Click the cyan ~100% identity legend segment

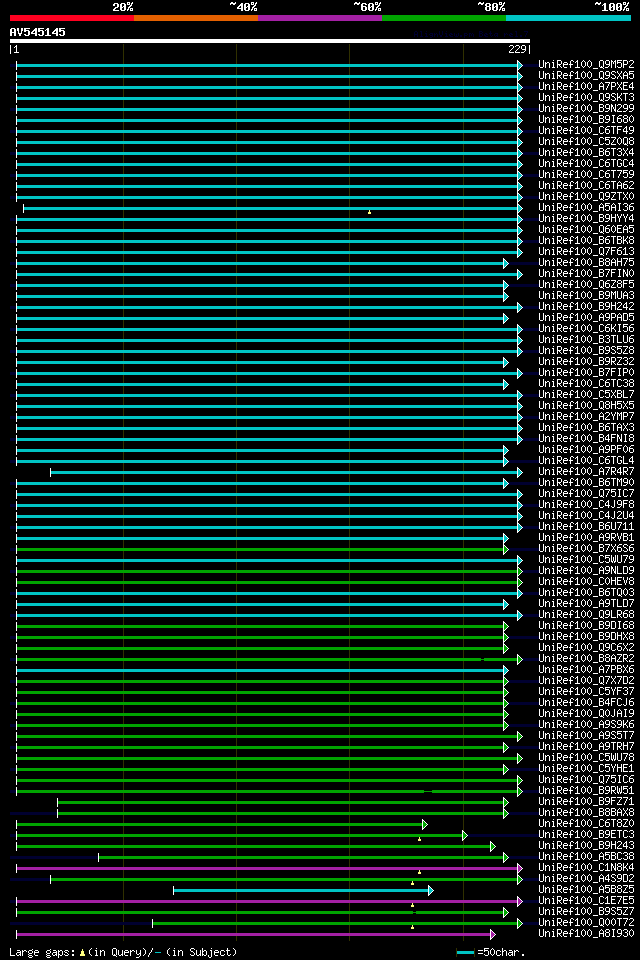click(568, 18)
